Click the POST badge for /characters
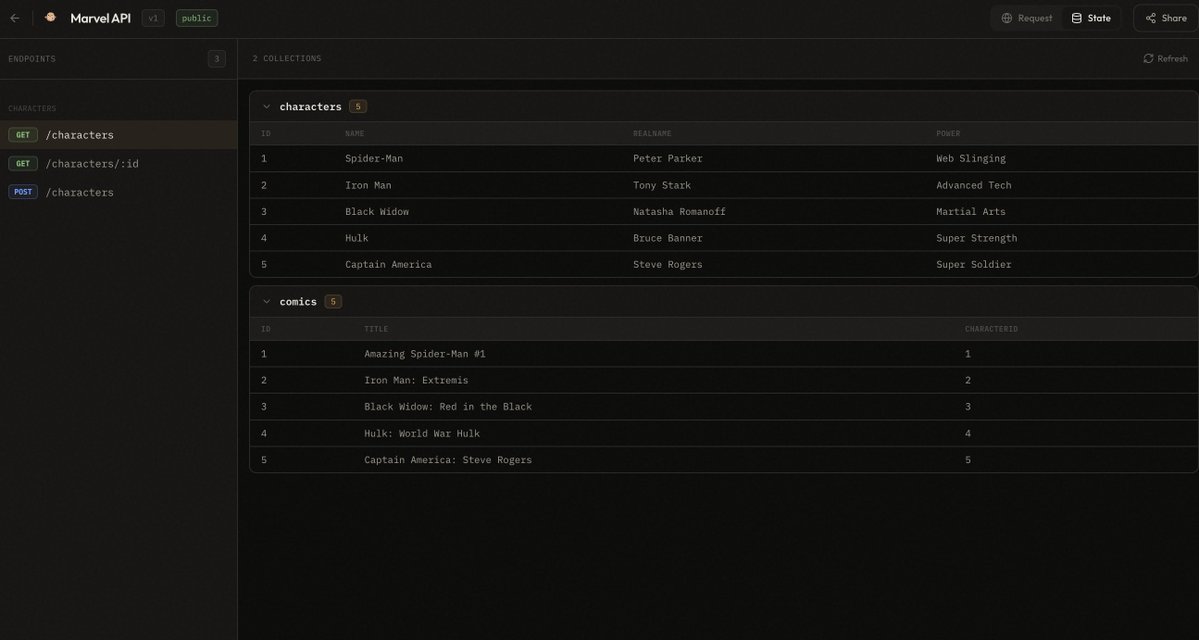 23,192
